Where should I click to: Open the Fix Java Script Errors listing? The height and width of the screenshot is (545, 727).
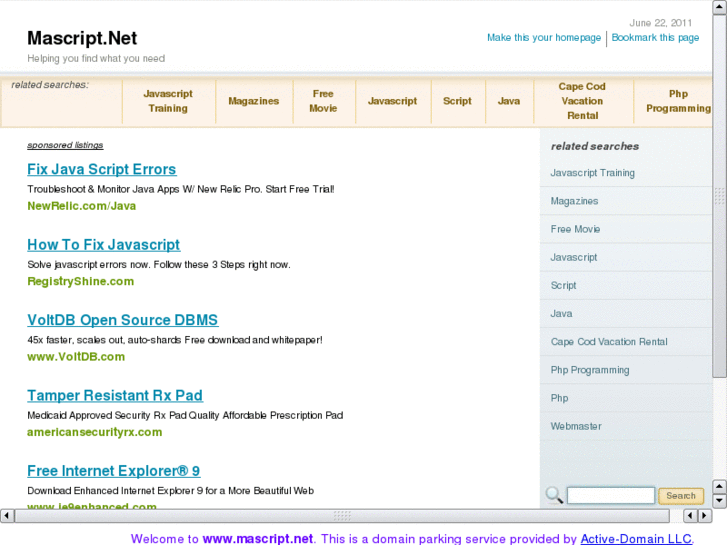click(102, 169)
